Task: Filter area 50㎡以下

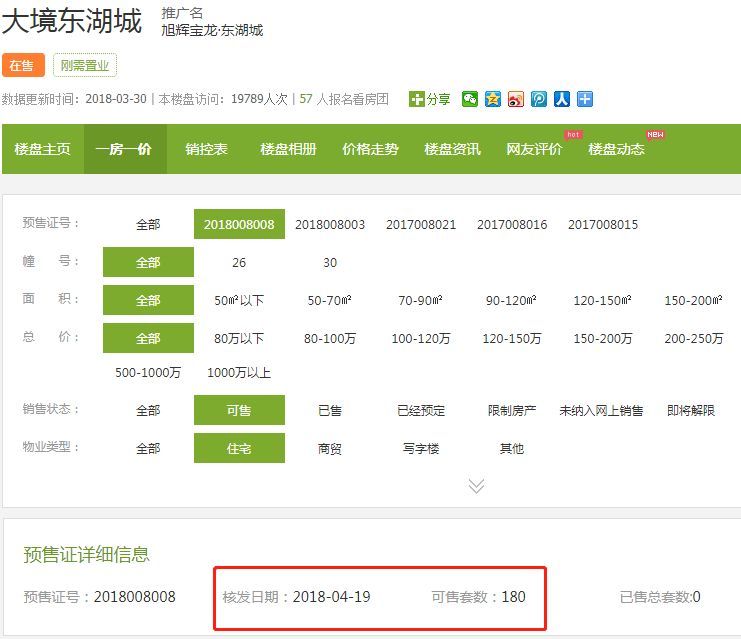Action: (239, 300)
